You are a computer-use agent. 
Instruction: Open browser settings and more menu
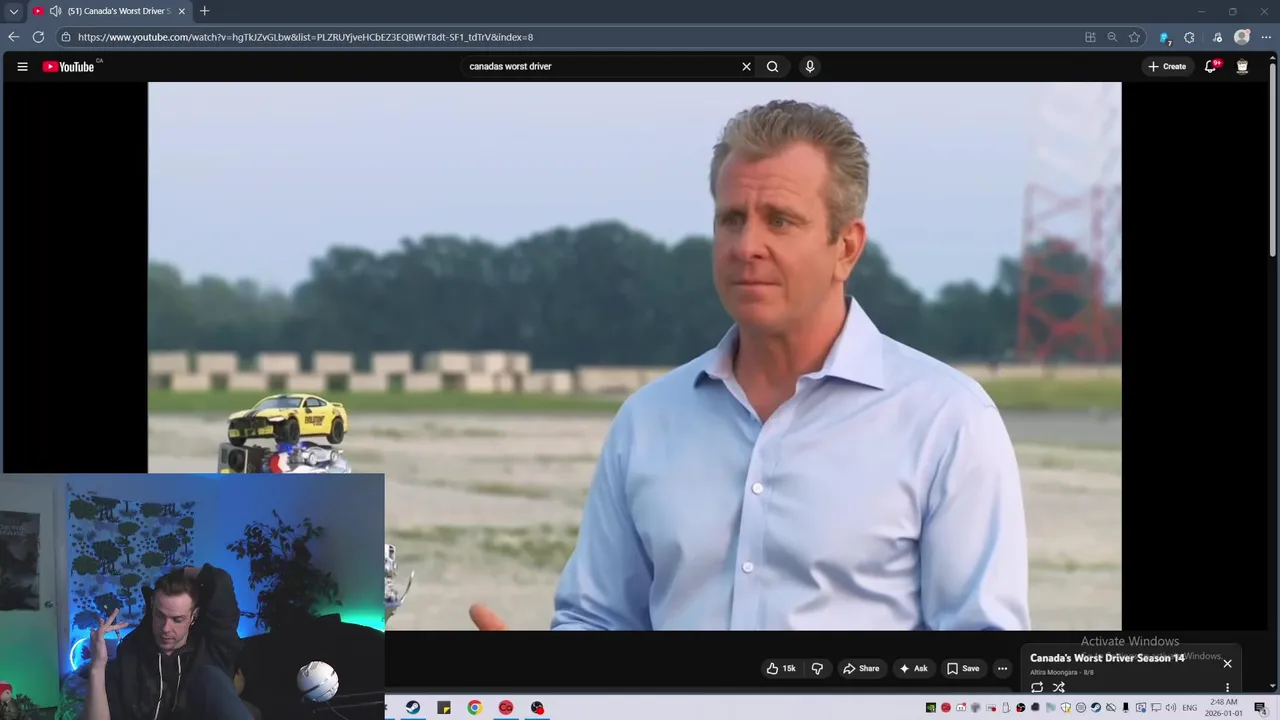pyautogui.click(x=1266, y=37)
